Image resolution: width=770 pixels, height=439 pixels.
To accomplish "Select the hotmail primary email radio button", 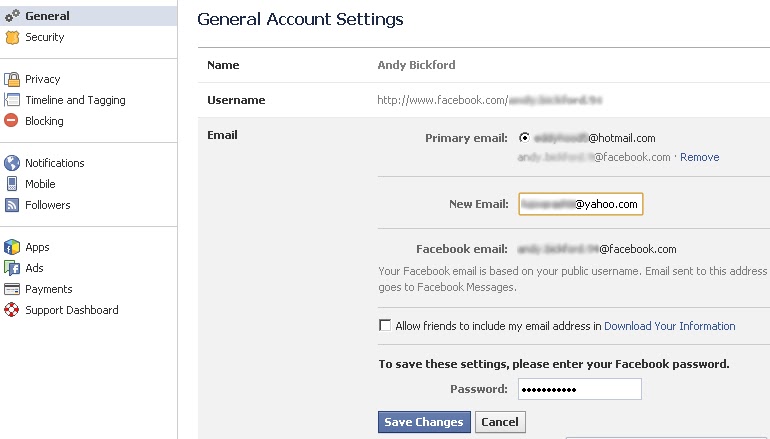I will point(524,138).
